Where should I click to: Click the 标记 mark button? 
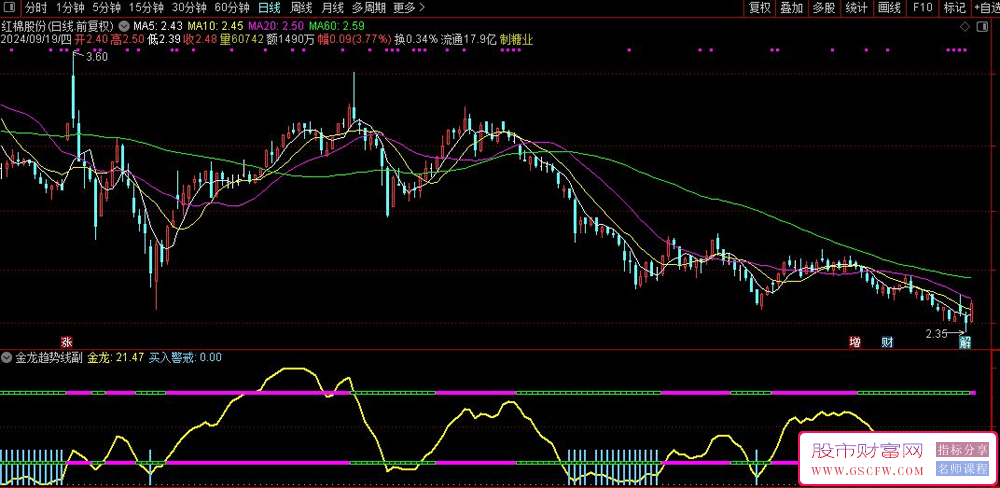(x=955, y=8)
